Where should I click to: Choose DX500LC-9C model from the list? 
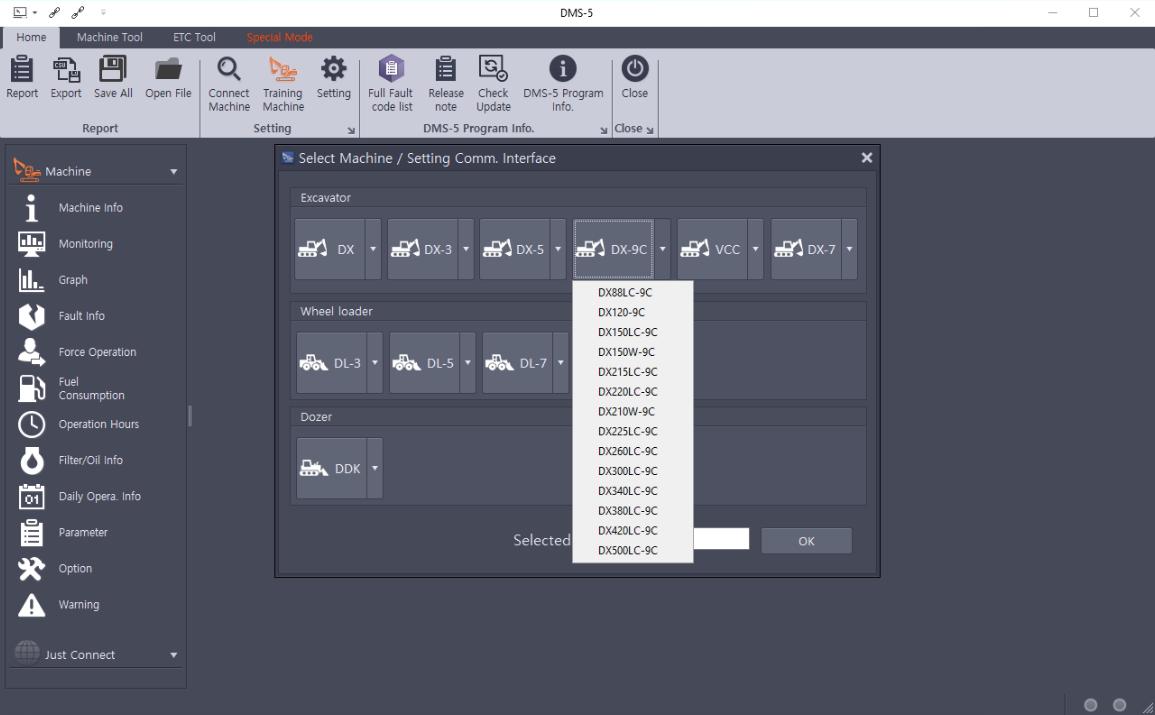click(627, 550)
